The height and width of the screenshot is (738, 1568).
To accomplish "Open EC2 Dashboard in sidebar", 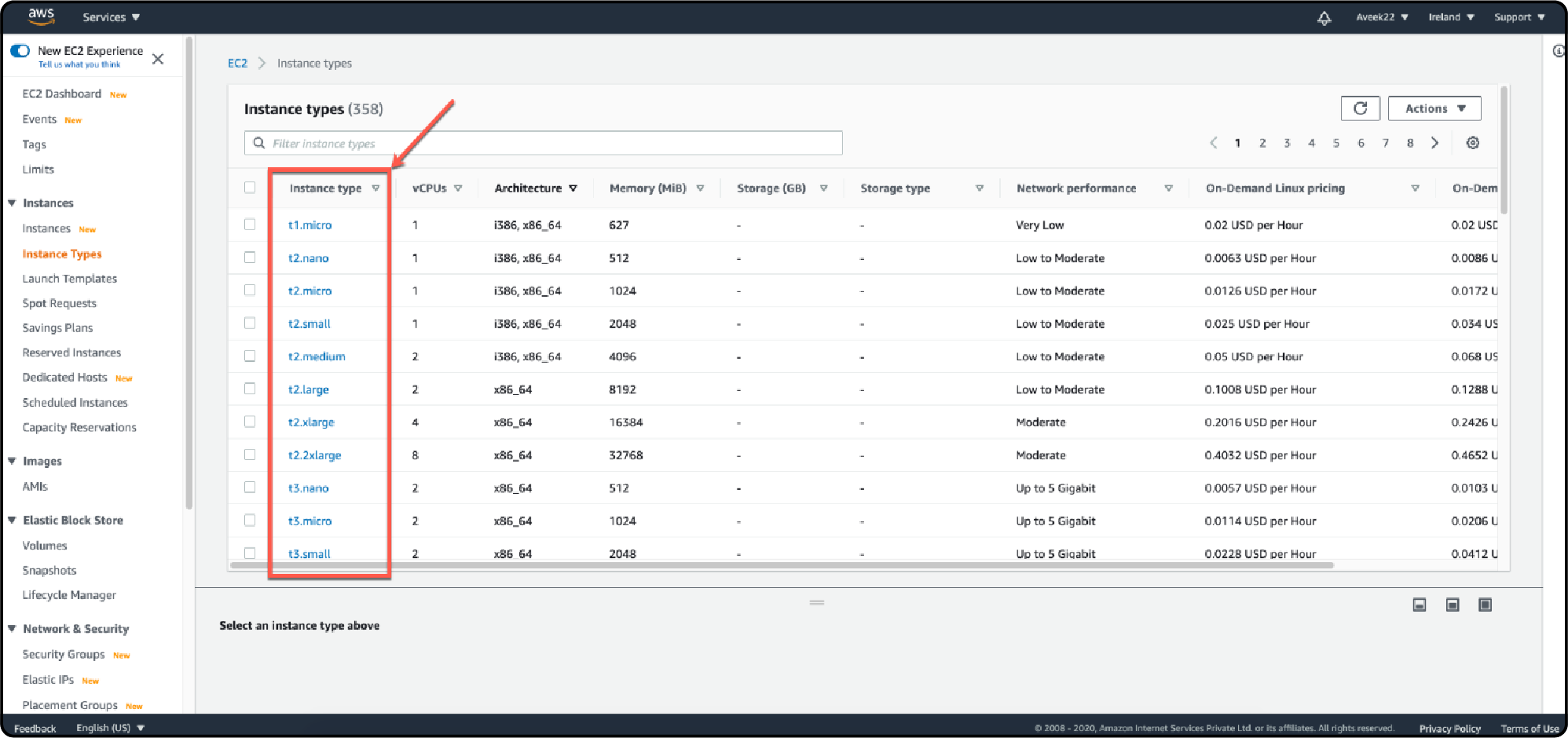I will [62, 94].
